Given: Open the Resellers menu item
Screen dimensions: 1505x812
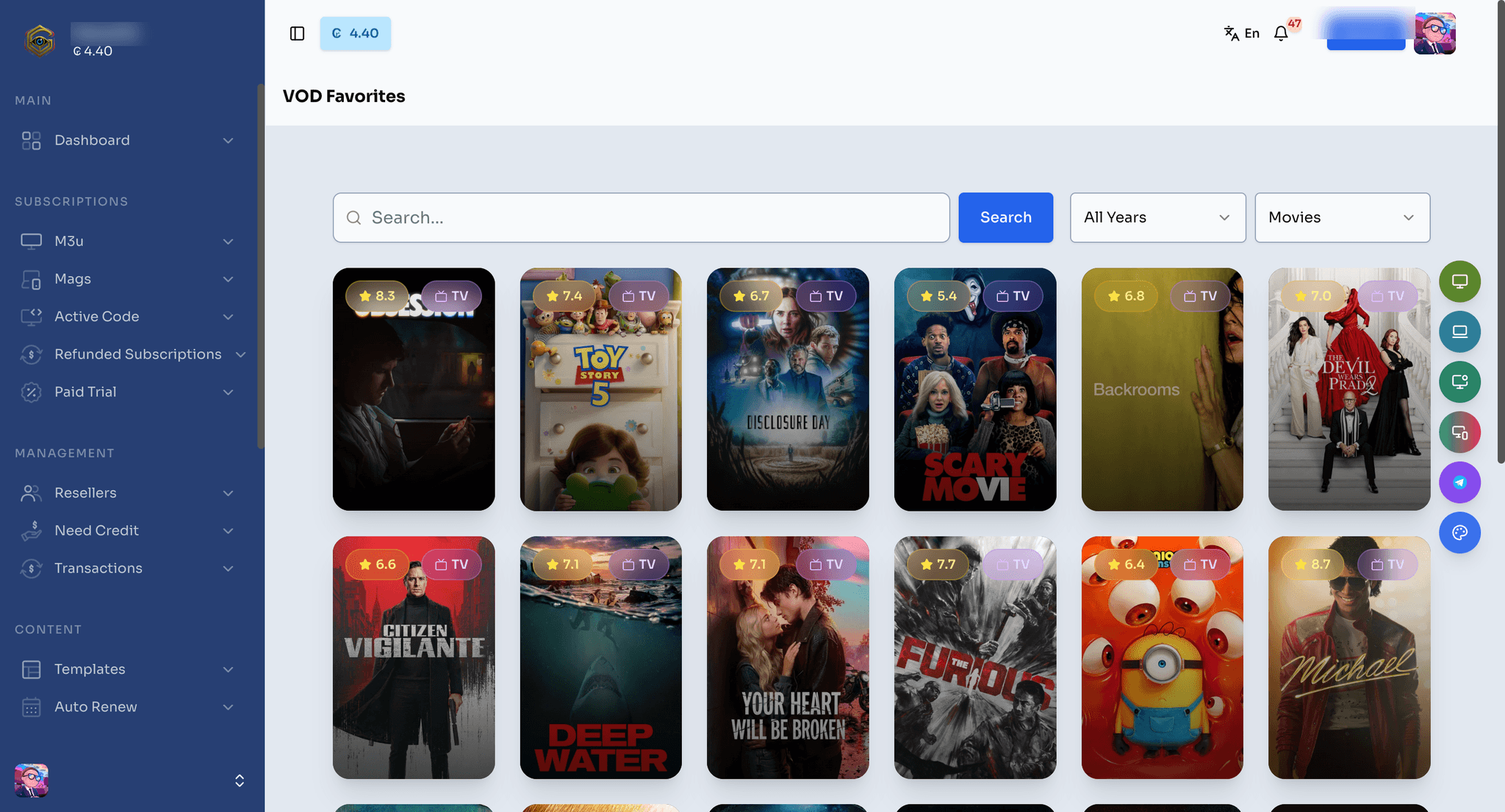Looking at the screenshot, I should (129, 493).
